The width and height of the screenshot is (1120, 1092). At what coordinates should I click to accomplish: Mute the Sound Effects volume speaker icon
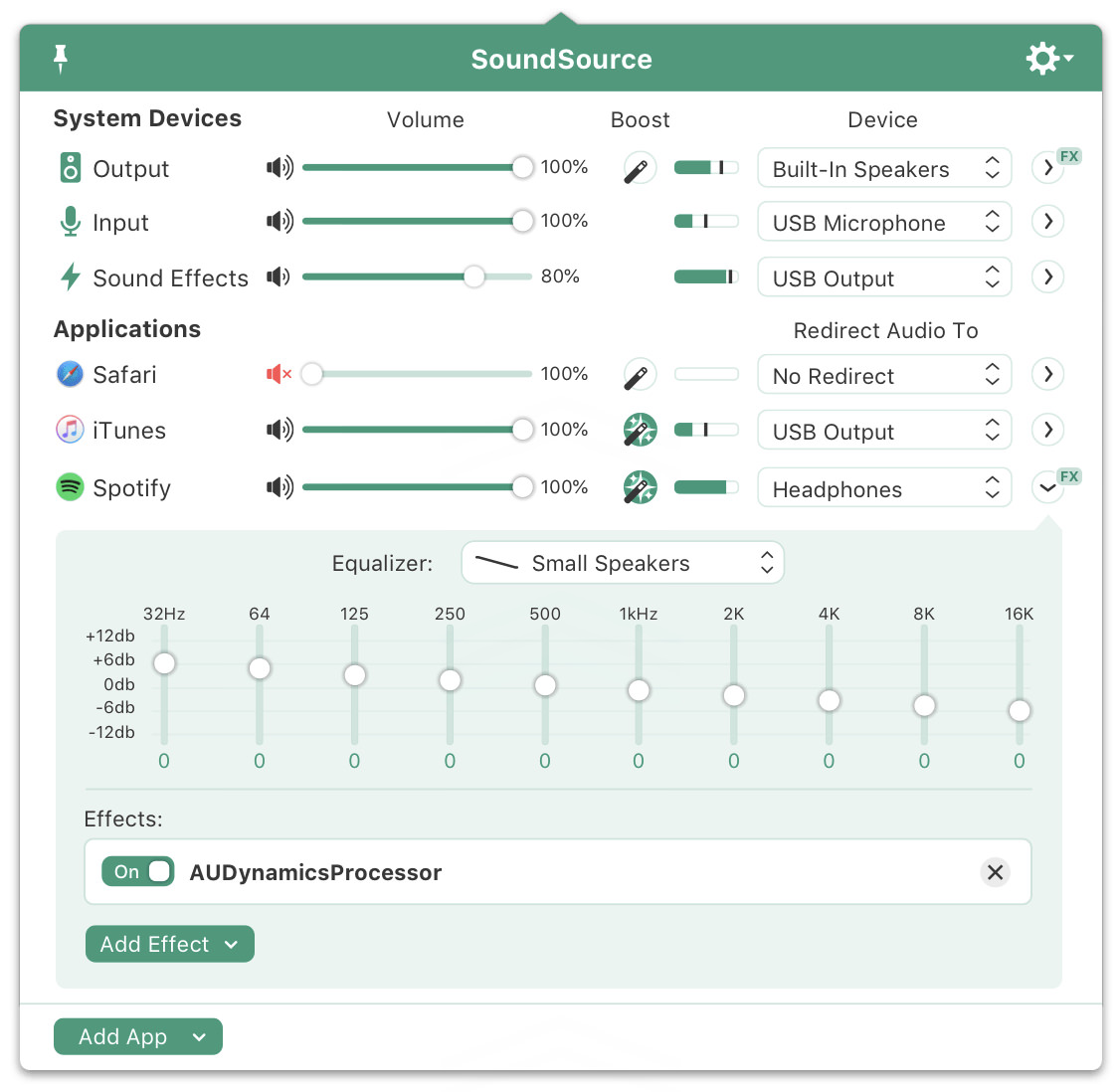[x=278, y=275]
